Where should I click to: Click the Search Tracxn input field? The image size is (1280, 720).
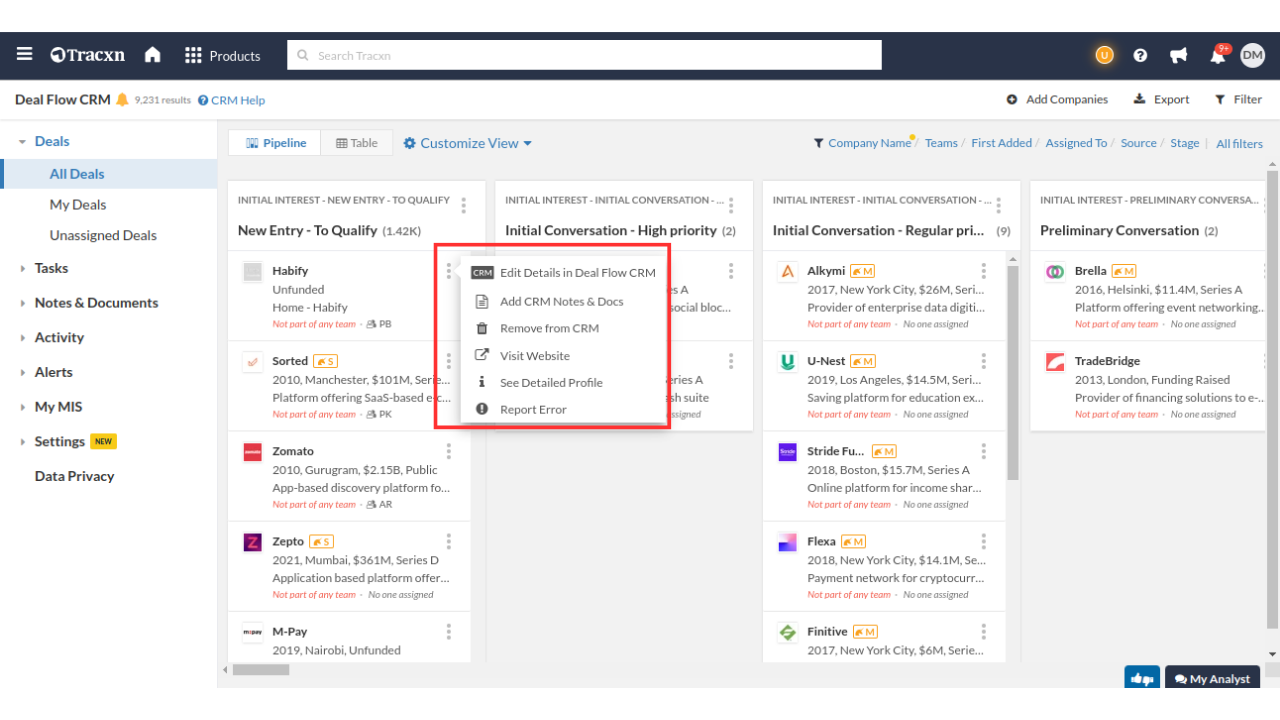(x=584, y=55)
